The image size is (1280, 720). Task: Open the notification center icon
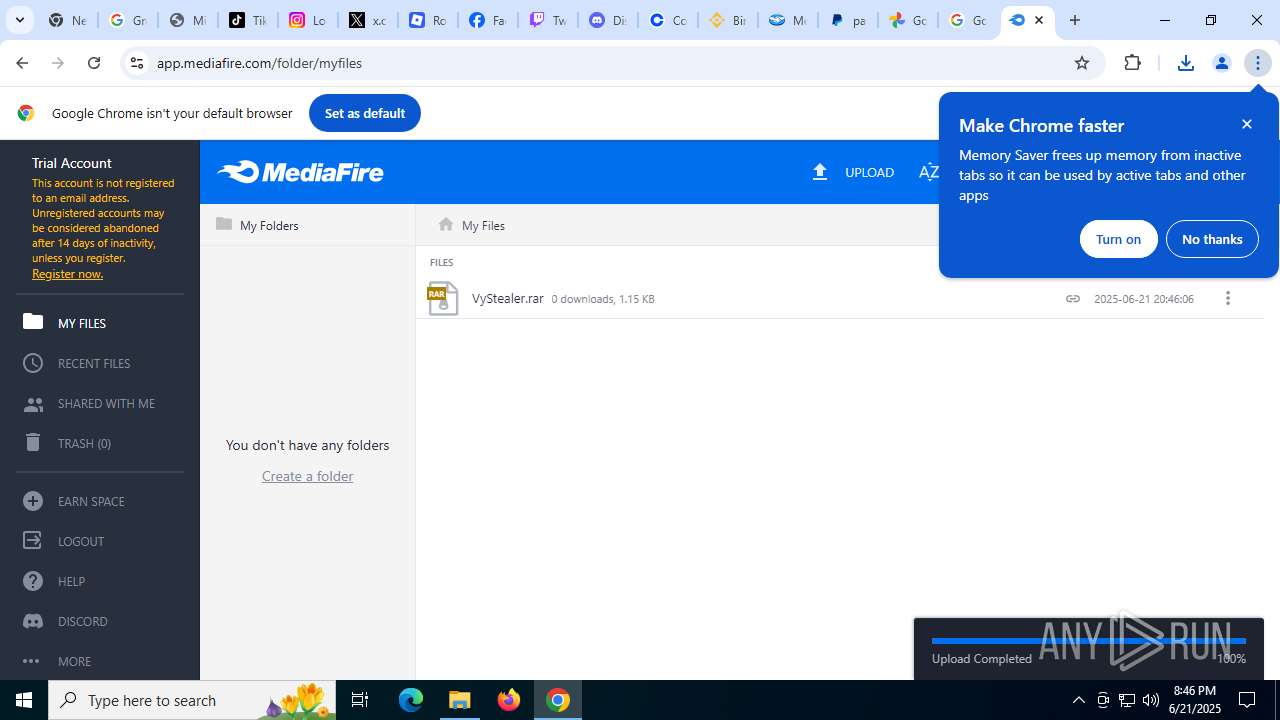pos(1247,700)
